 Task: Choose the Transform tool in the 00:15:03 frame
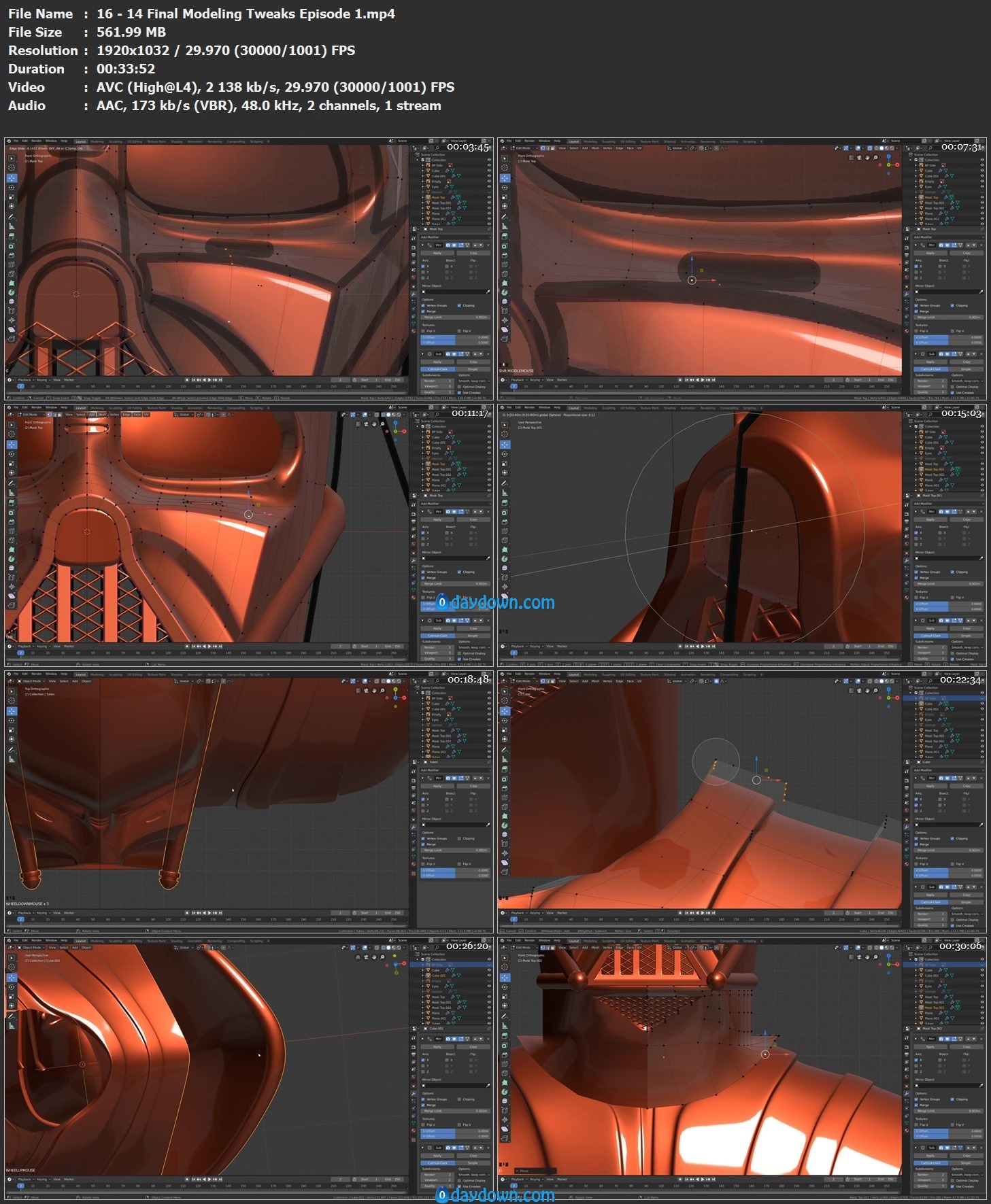(x=505, y=472)
